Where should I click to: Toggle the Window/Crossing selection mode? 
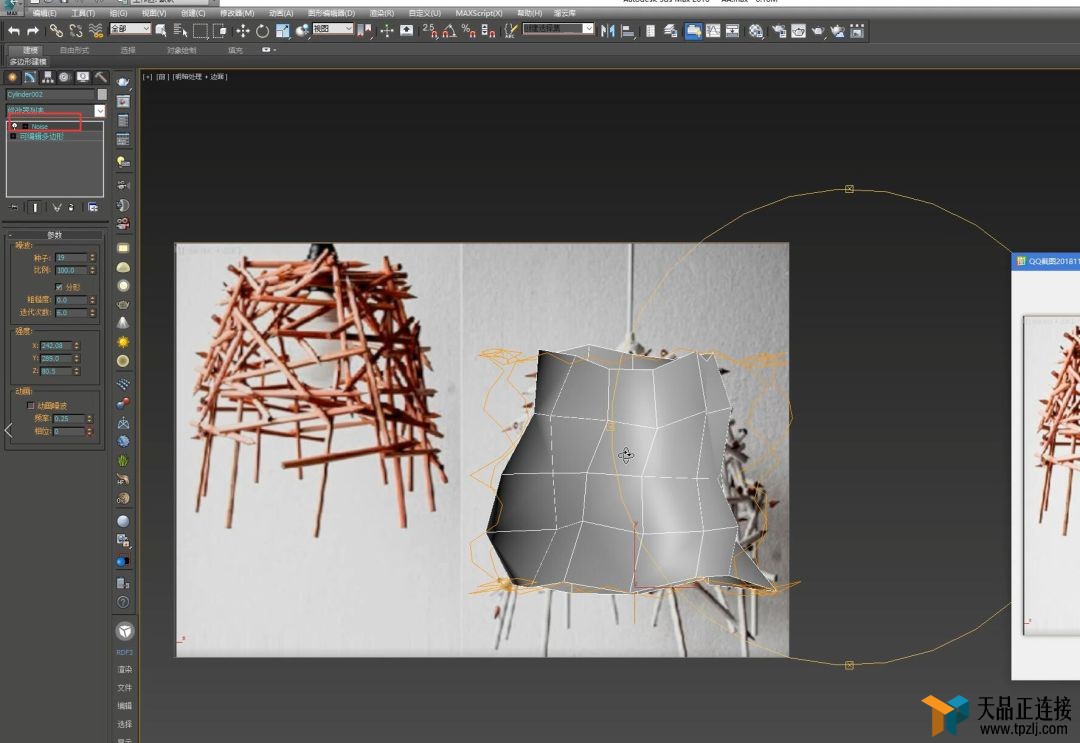tap(220, 30)
